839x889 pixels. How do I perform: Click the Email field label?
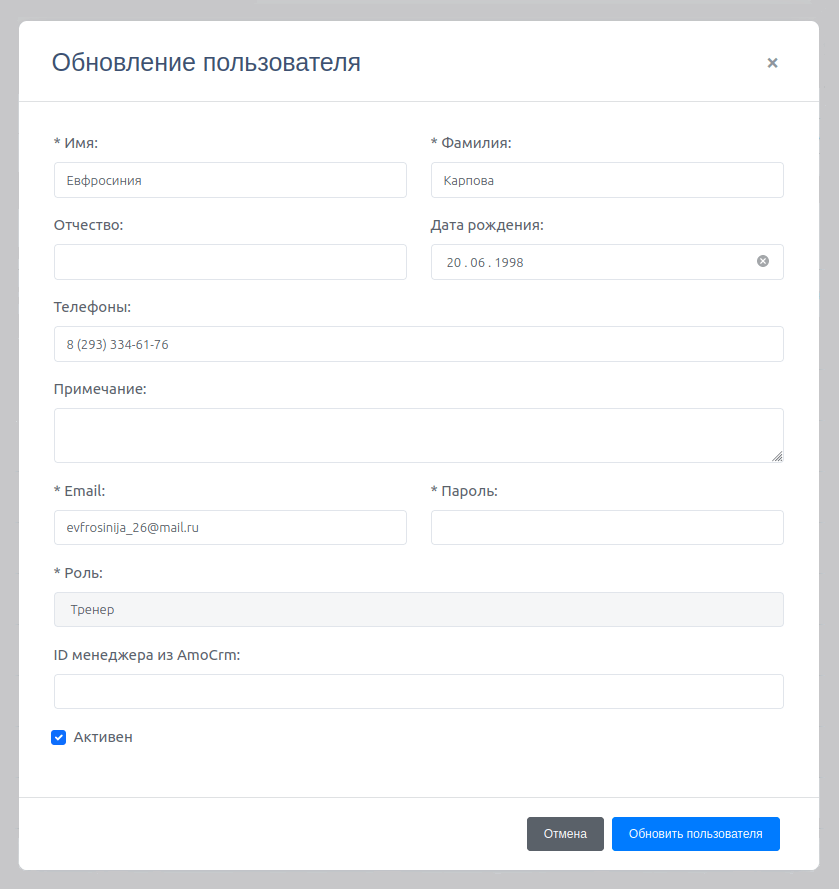coord(80,491)
